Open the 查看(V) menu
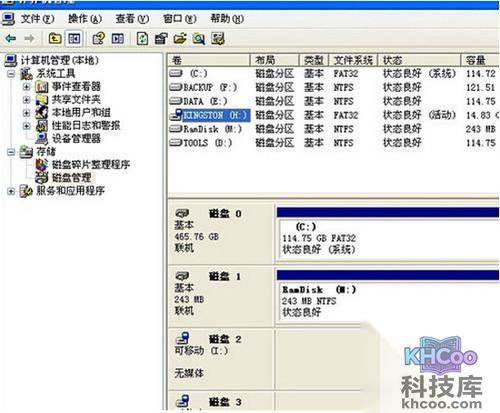The height and width of the screenshot is (413, 500). [132, 19]
